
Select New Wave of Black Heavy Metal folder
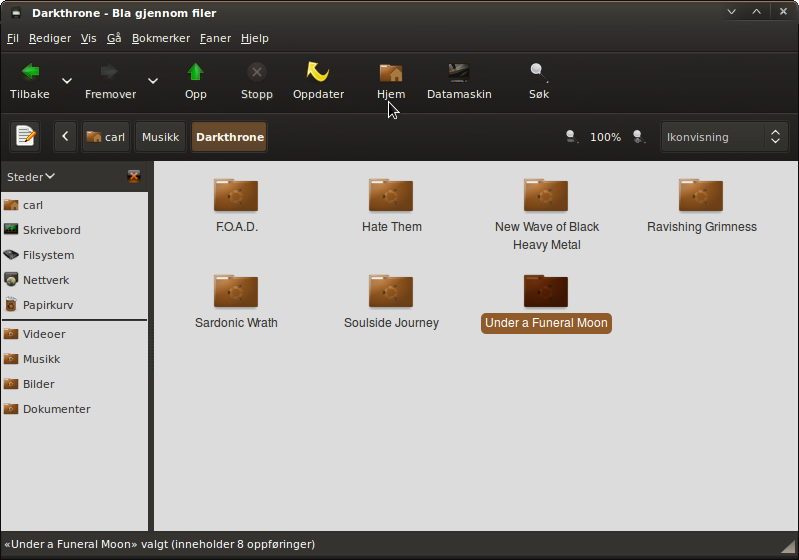(546, 195)
